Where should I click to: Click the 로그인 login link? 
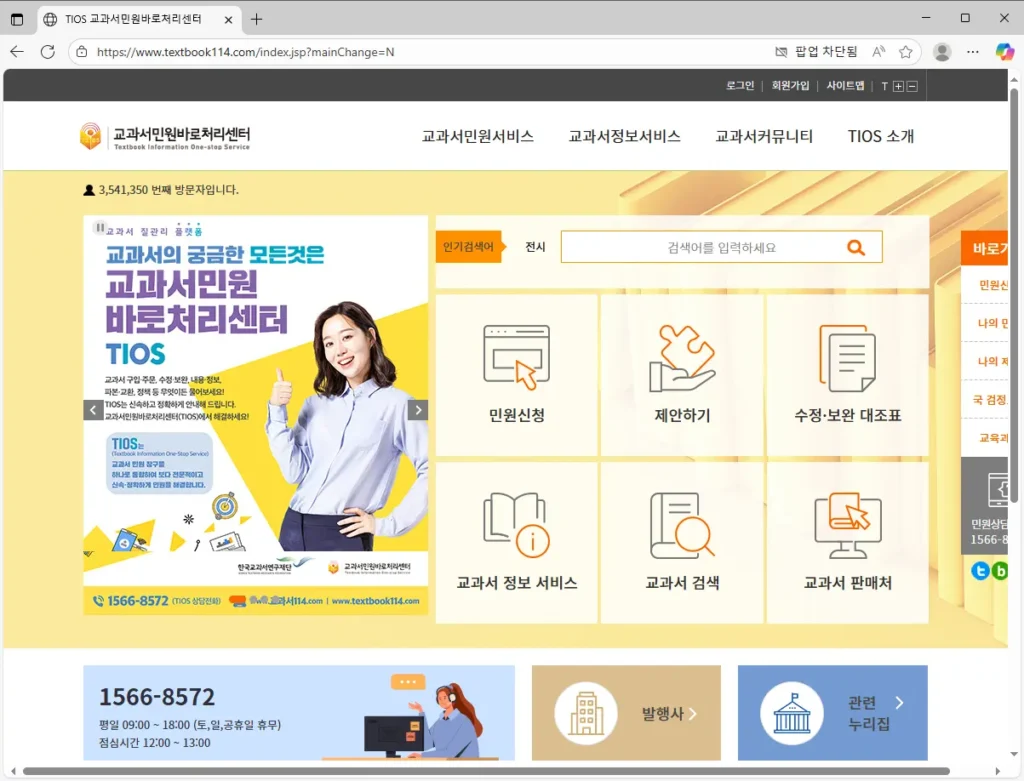739,86
